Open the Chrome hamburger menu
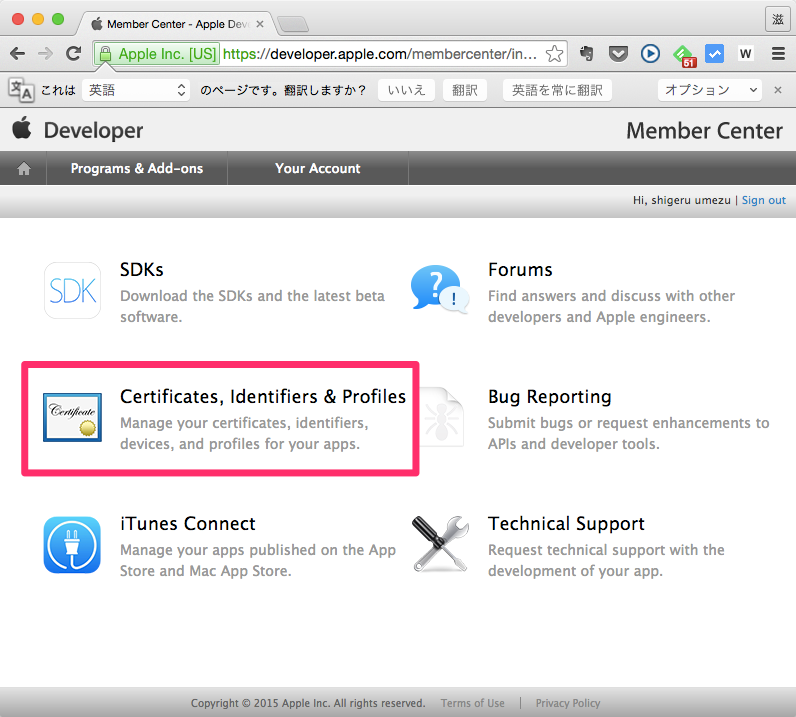This screenshot has height=717, width=796. point(778,54)
